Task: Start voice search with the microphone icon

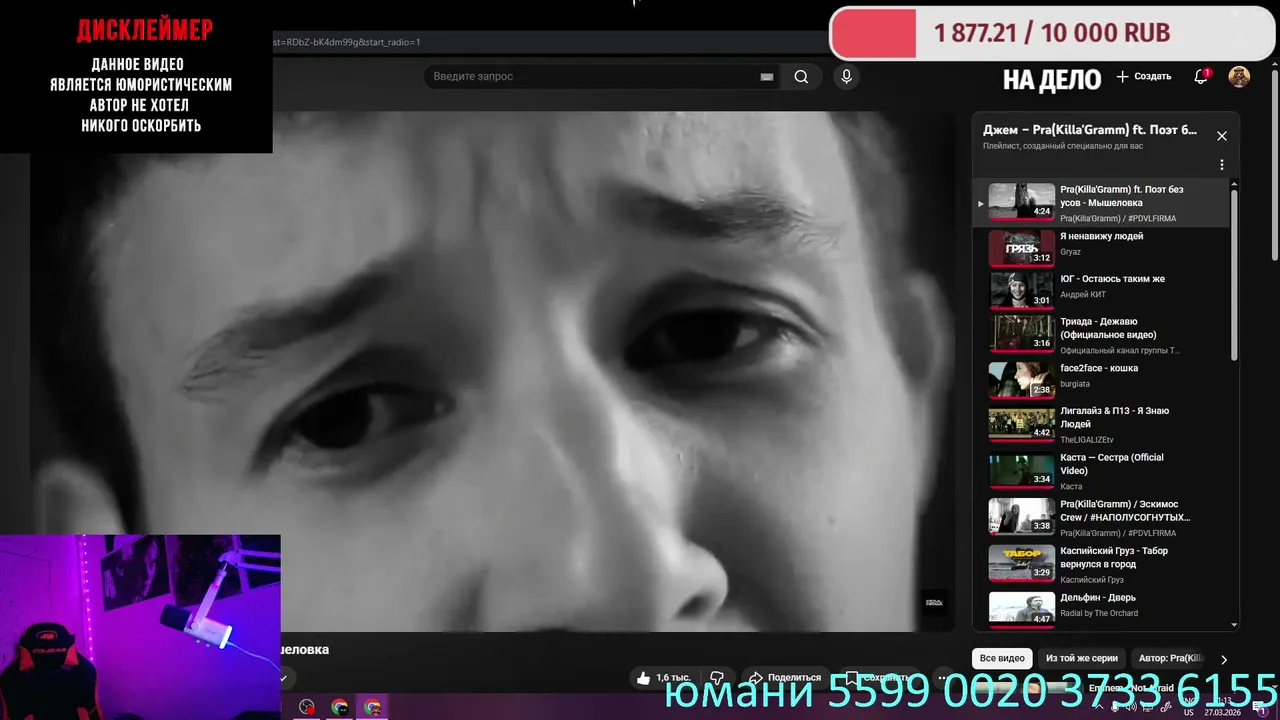Action: pyautogui.click(x=846, y=77)
